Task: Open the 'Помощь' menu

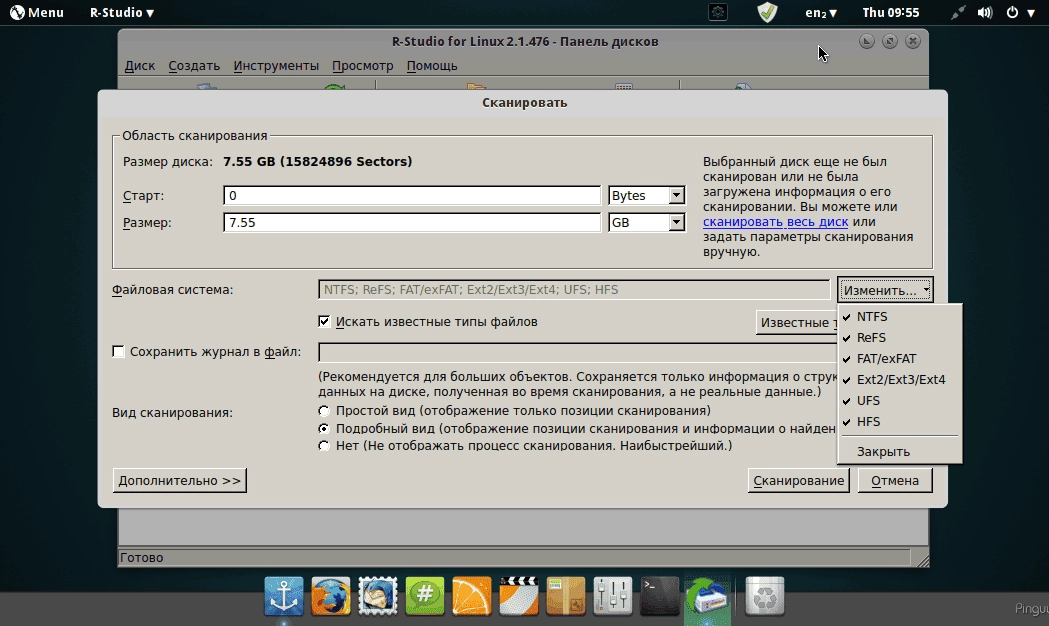Action: tap(432, 66)
